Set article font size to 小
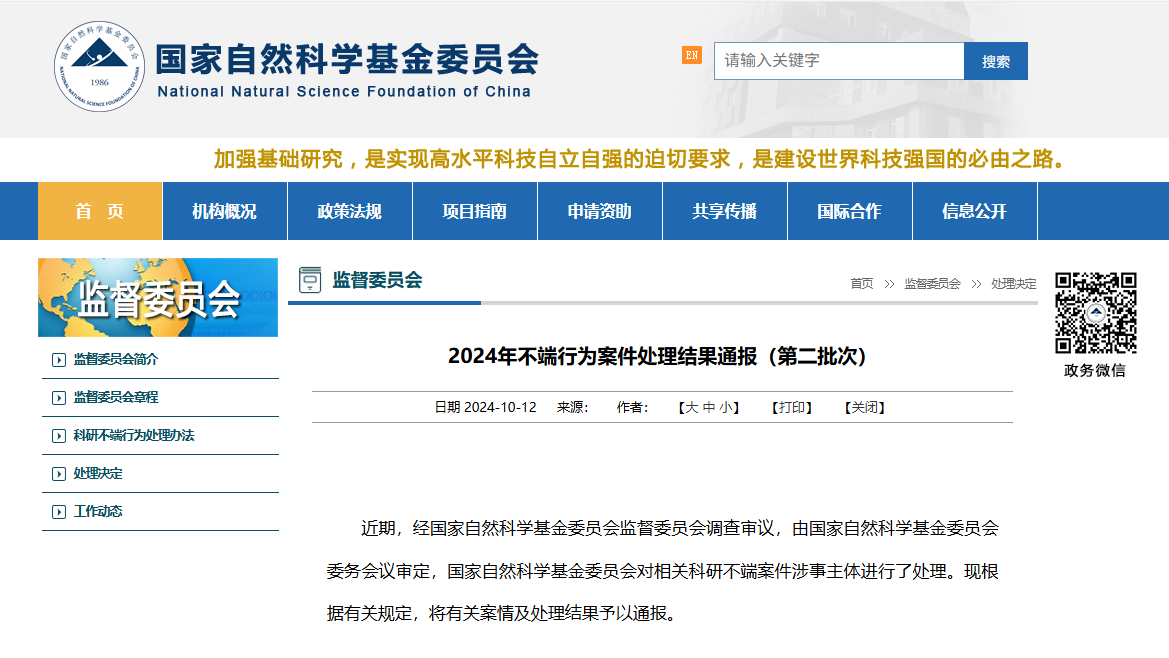This screenshot has width=1169, height=658. click(x=726, y=408)
